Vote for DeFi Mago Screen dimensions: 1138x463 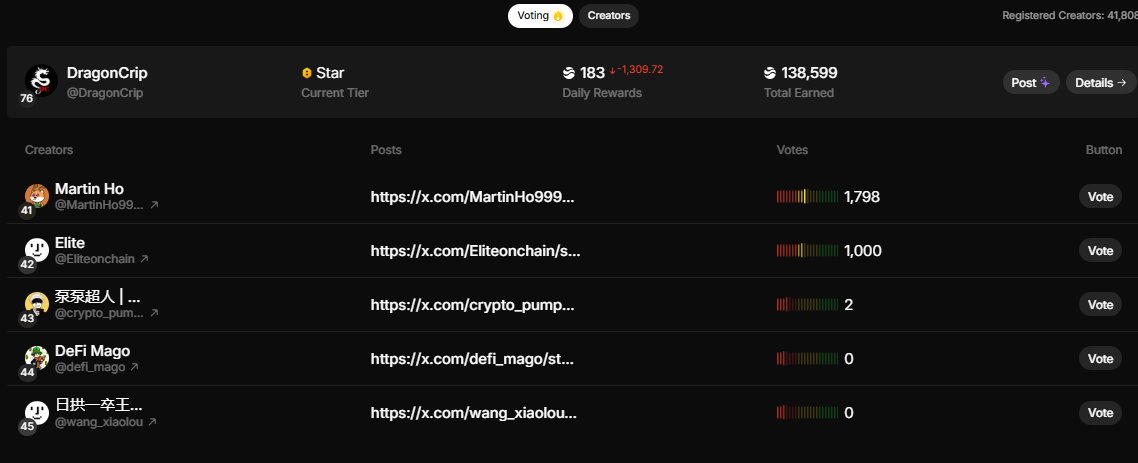click(x=1100, y=358)
